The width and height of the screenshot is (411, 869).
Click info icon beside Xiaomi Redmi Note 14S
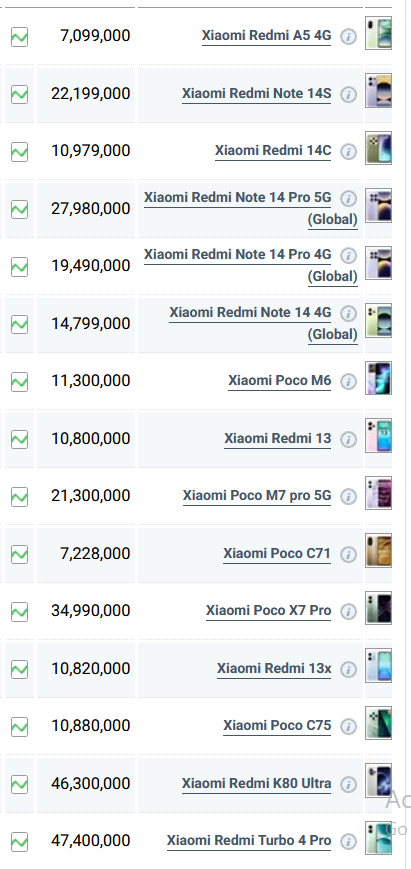click(x=348, y=95)
